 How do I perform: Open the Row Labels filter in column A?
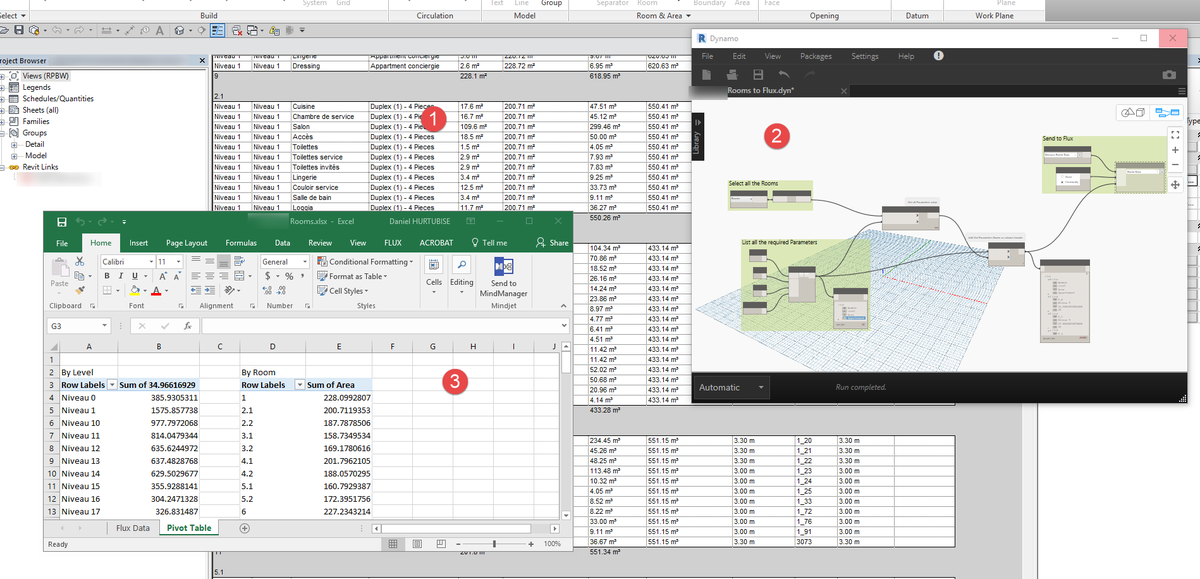(x=112, y=384)
